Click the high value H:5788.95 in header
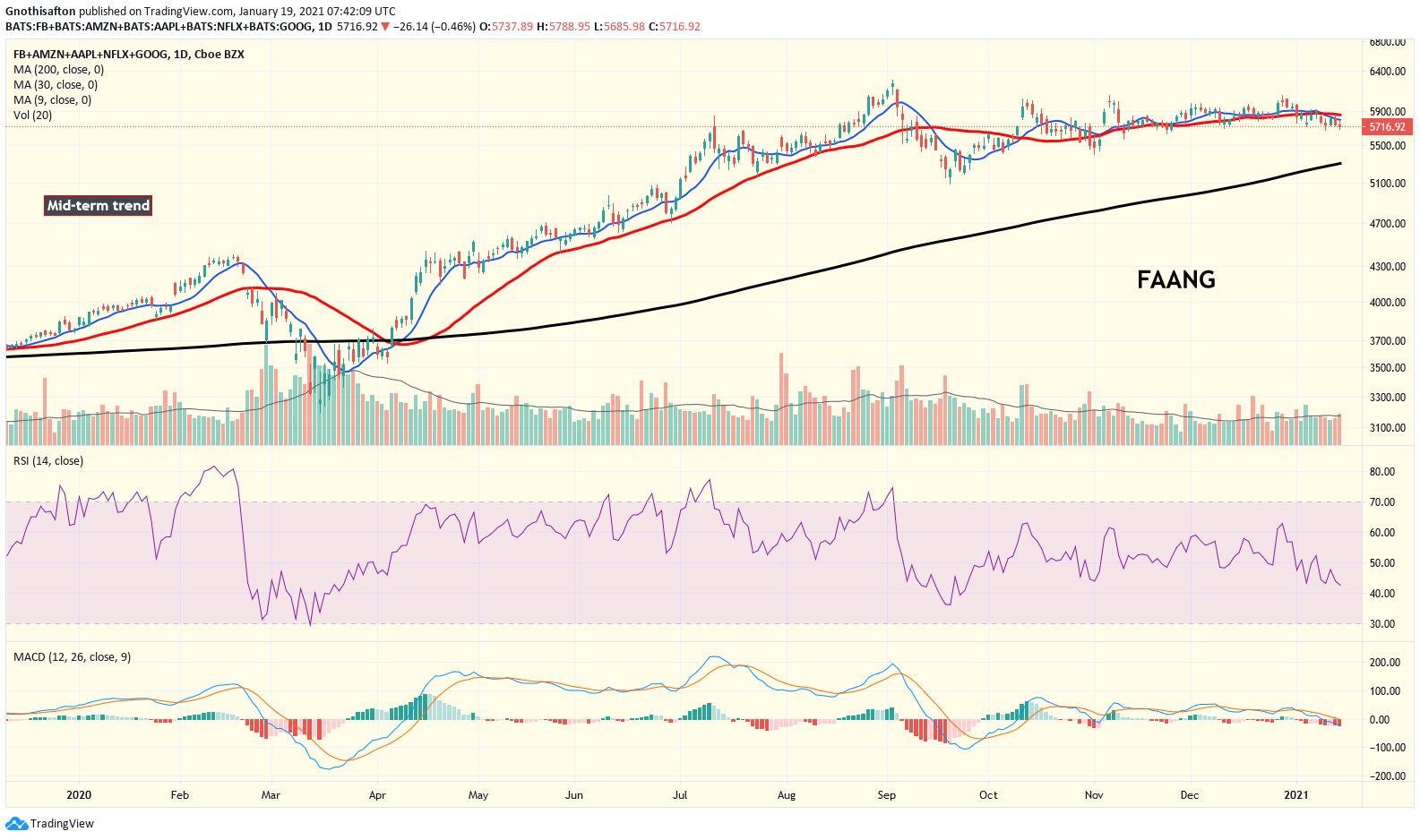This screenshot has height=840, width=1420. [x=564, y=27]
